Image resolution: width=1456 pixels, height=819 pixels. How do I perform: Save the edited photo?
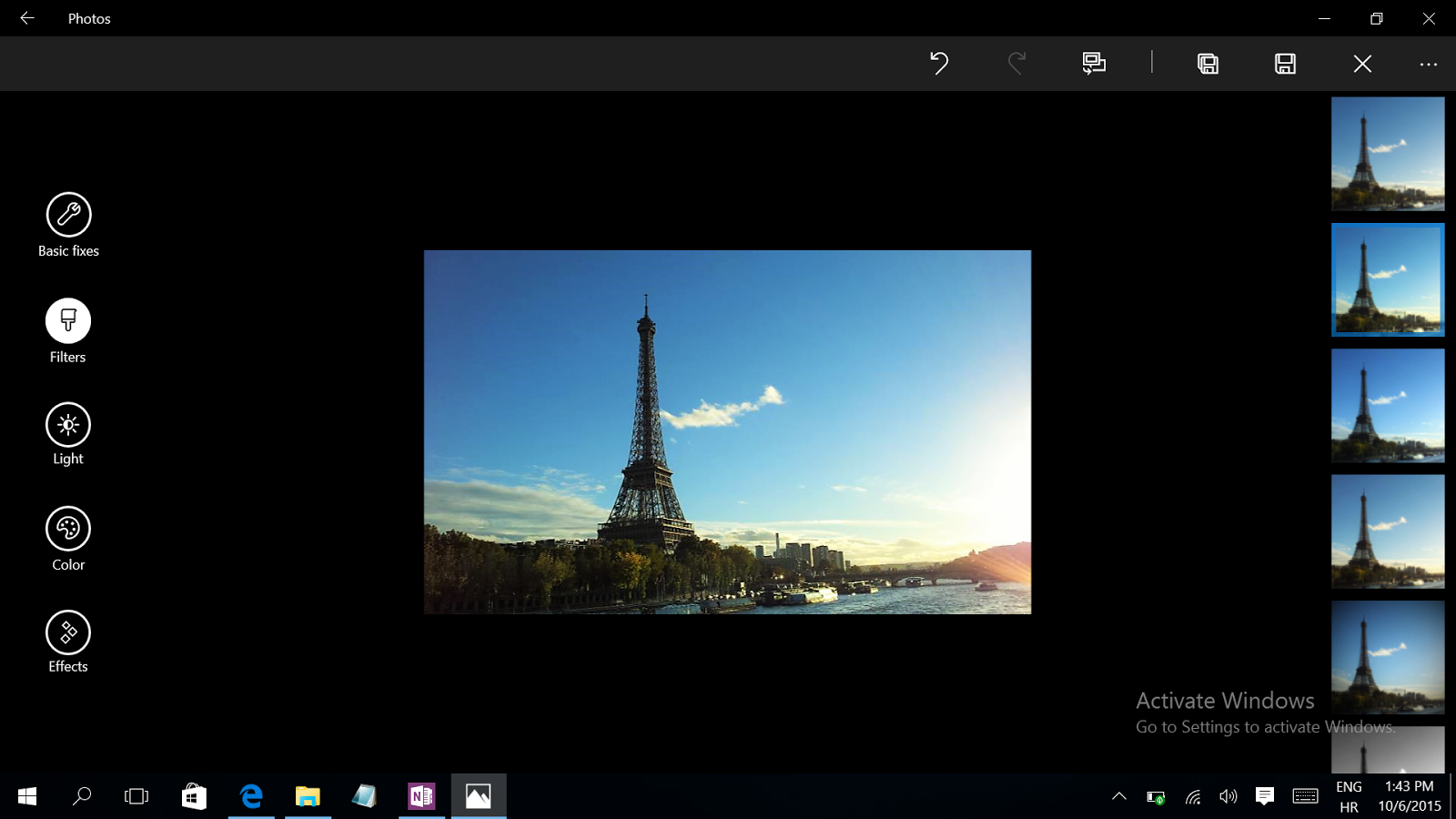click(x=1285, y=63)
